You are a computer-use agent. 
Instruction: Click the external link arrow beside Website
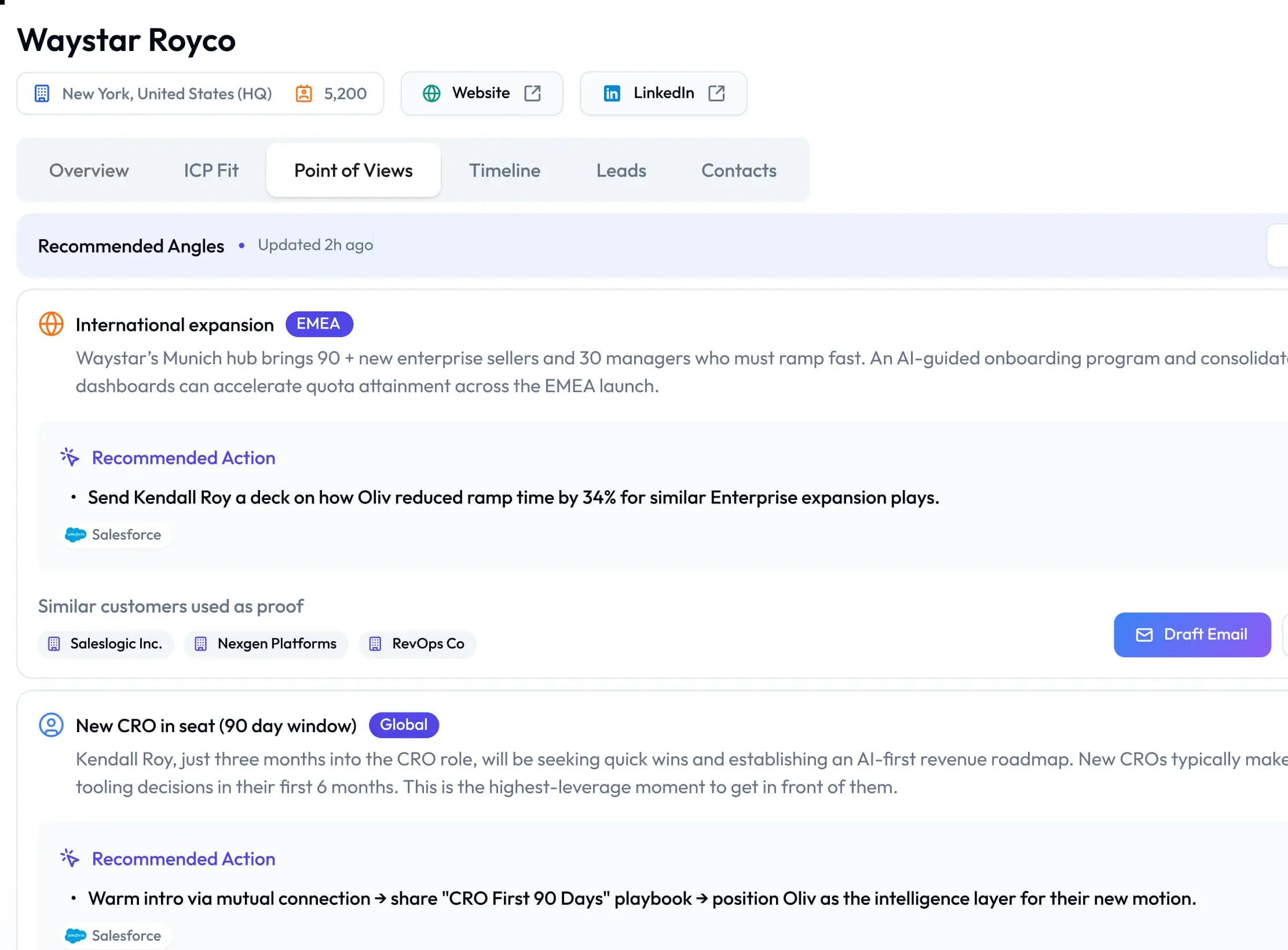click(532, 93)
